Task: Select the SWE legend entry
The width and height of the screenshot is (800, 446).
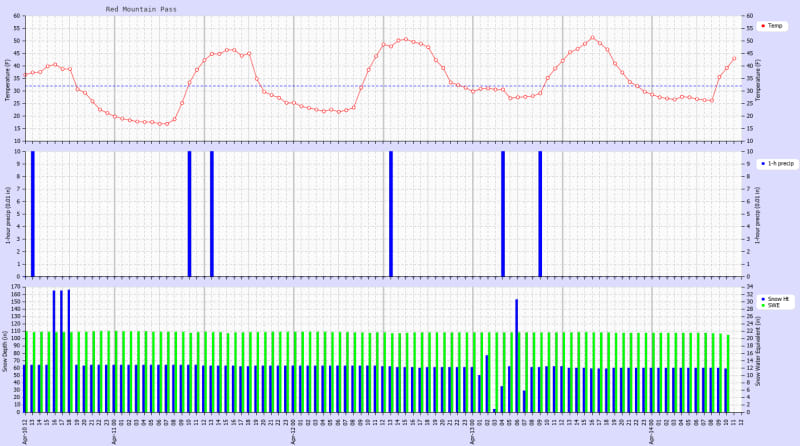Action: [771, 305]
